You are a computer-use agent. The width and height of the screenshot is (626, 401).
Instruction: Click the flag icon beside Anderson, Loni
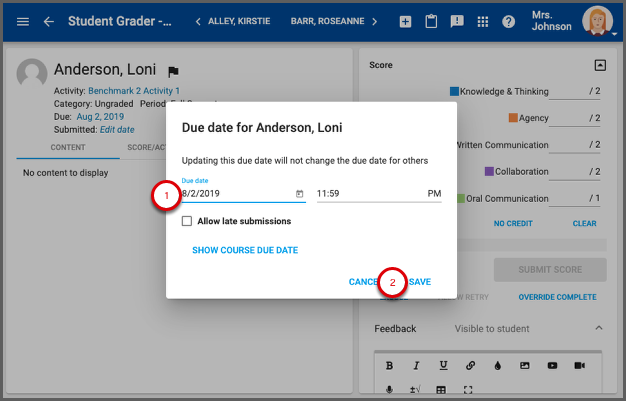click(173, 72)
